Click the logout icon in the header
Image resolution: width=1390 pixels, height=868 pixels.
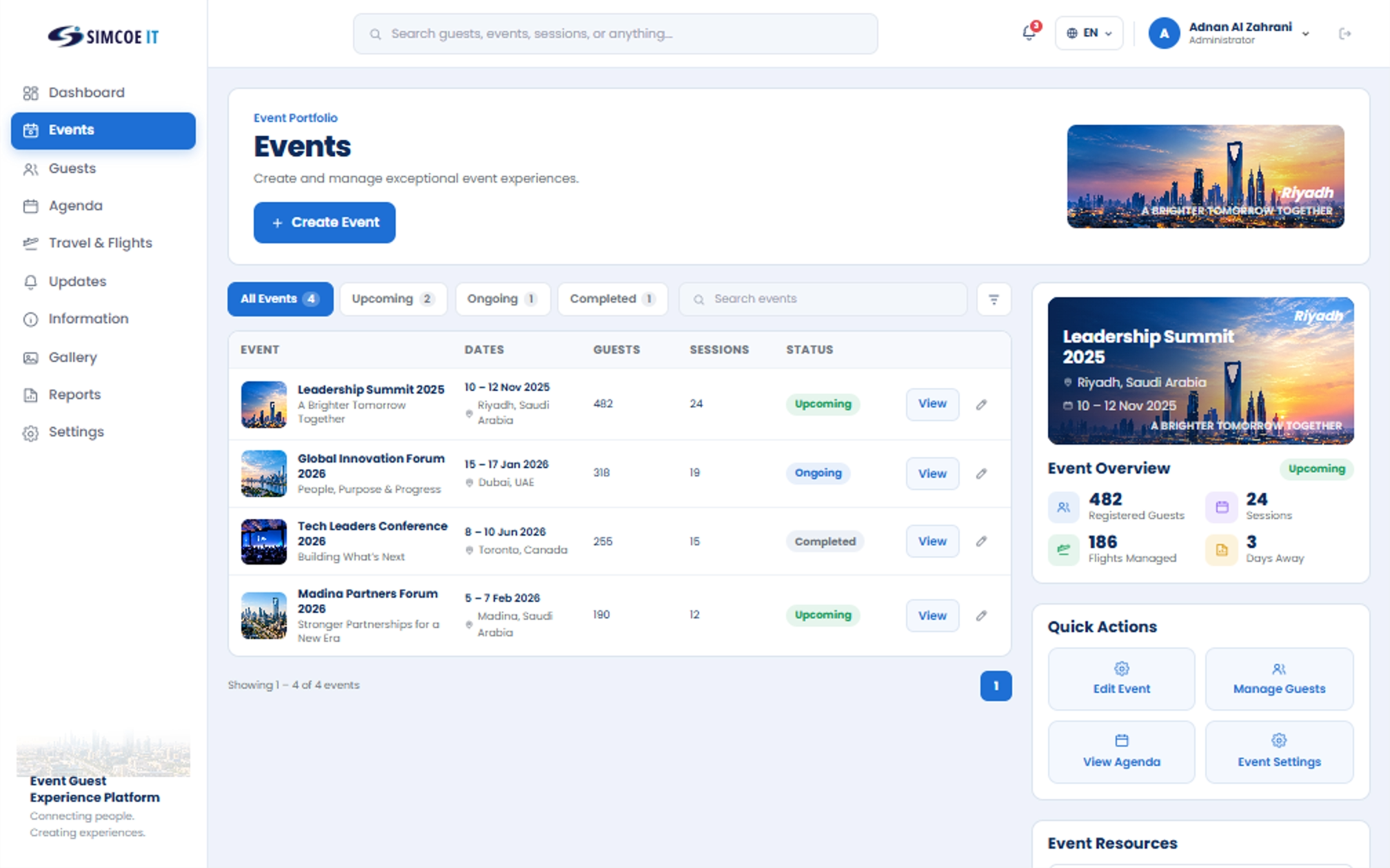point(1344,34)
